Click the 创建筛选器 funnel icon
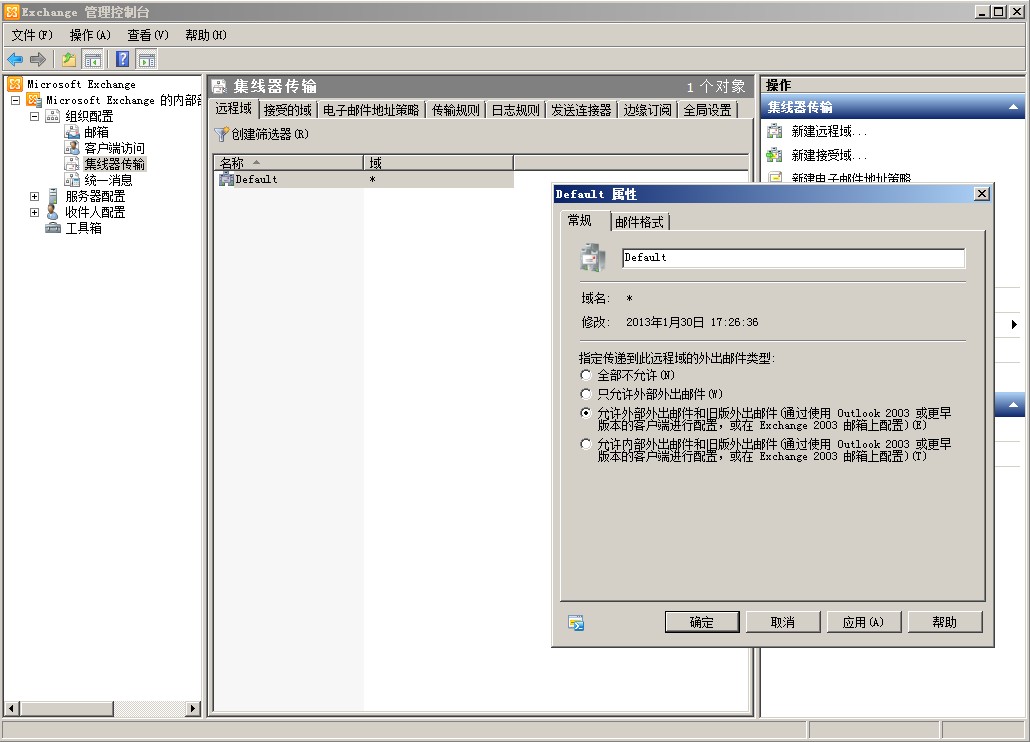Screen dimensions: 1030x742 point(222,134)
